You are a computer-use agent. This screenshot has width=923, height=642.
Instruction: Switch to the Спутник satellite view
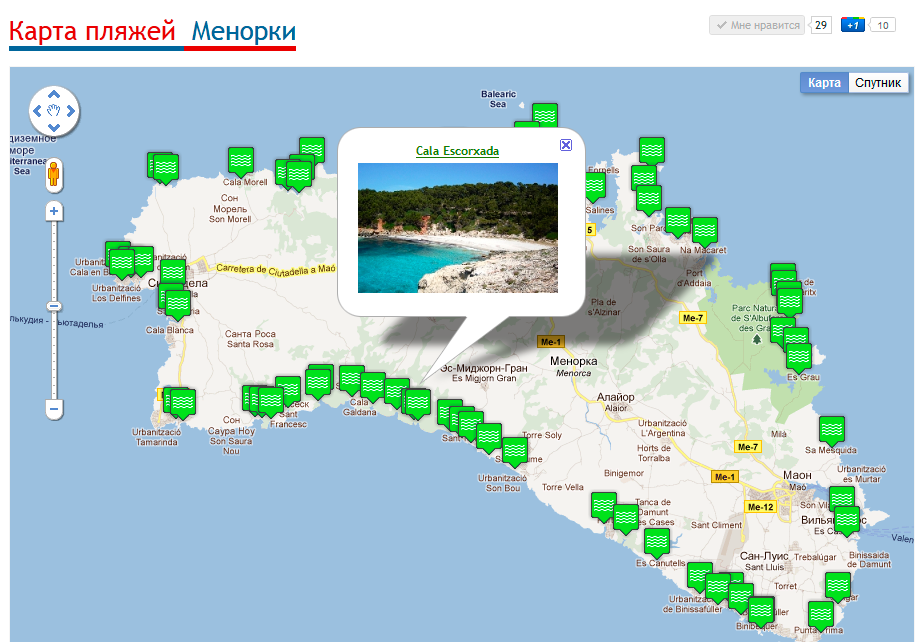click(878, 83)
